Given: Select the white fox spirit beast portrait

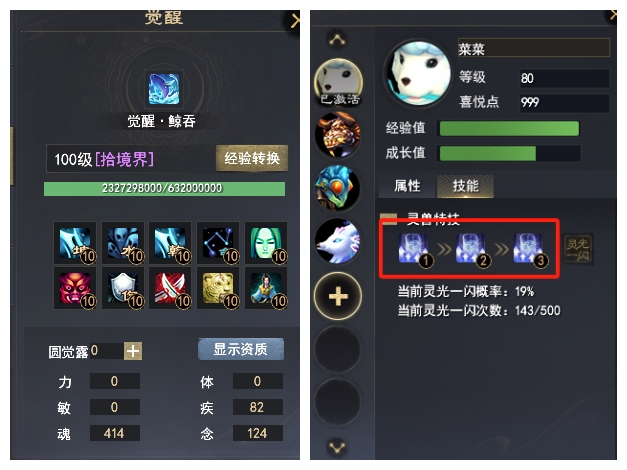Looking at the screenshot, I should 338,241.
